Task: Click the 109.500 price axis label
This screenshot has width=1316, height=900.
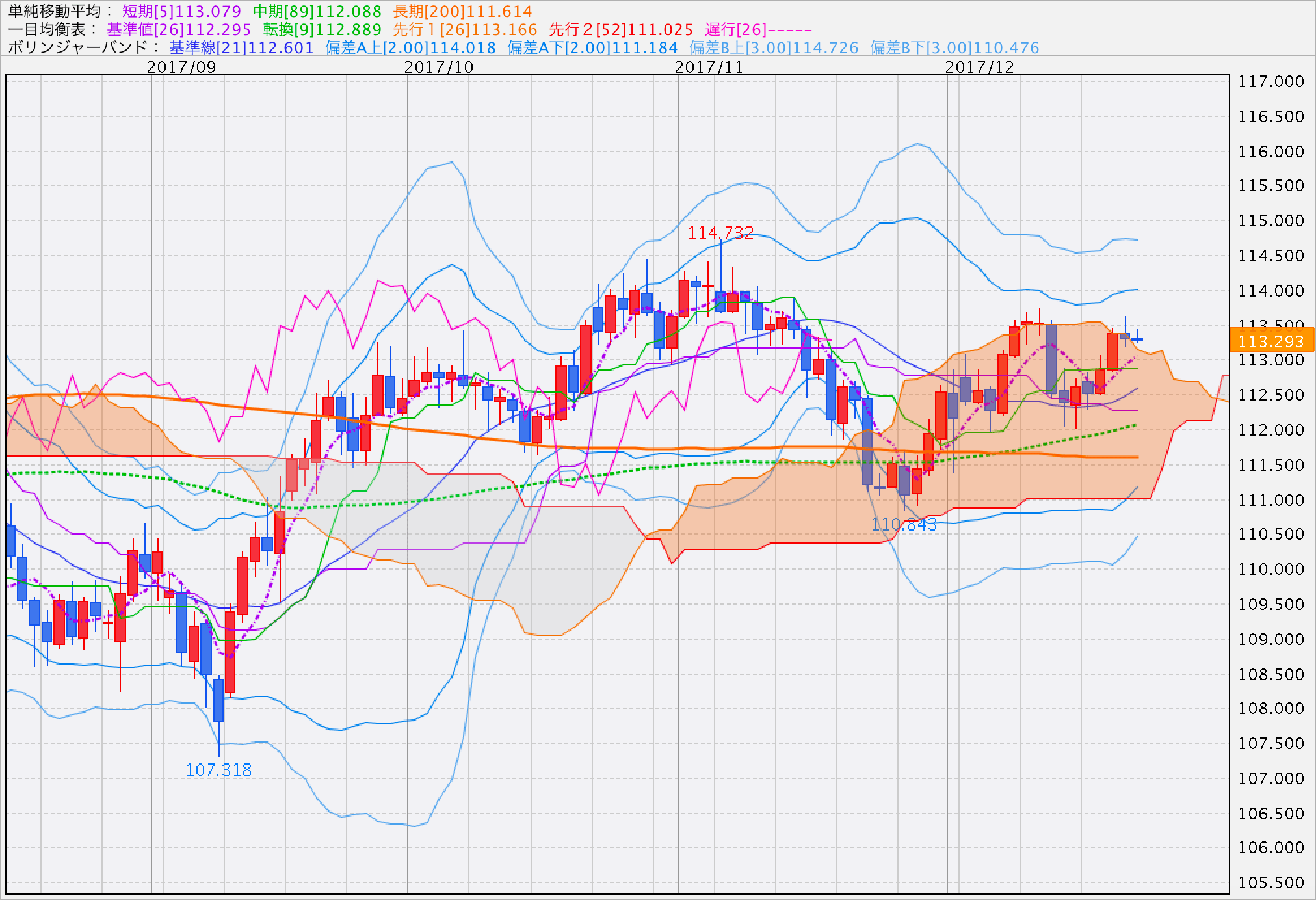Action: pyautogui.click(x=1271, y=604)
